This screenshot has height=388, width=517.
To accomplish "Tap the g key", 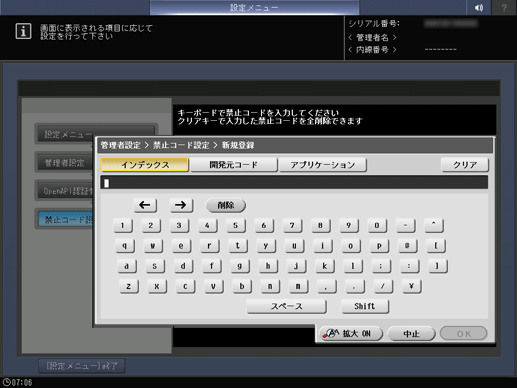I will (240, 266).
